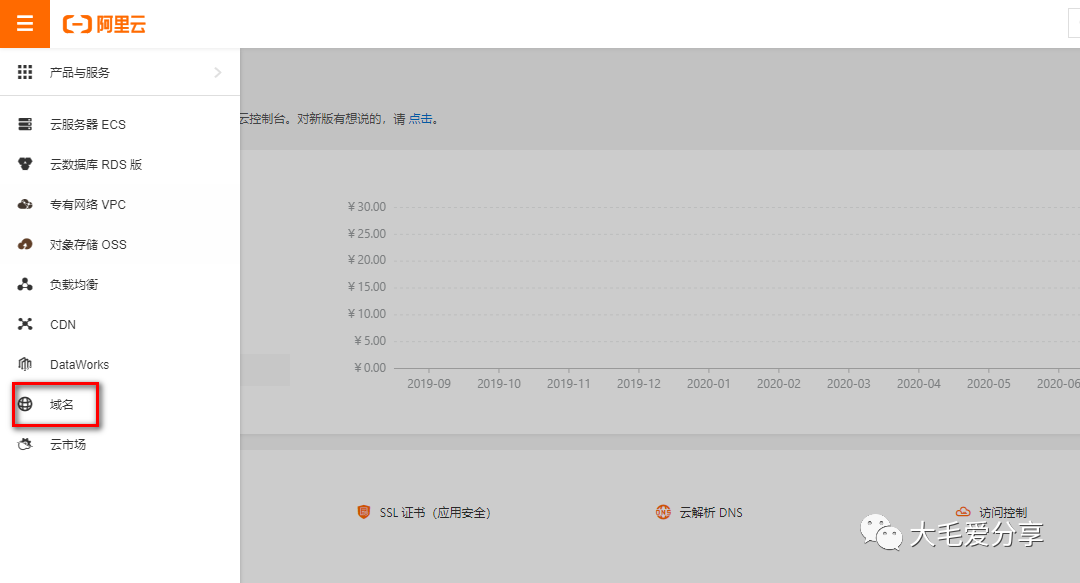Image resolution: width=1080 pixels, height=583 pixels.
Task: Click the ¥15.00 y-axis value
Action: click(366, 287)
